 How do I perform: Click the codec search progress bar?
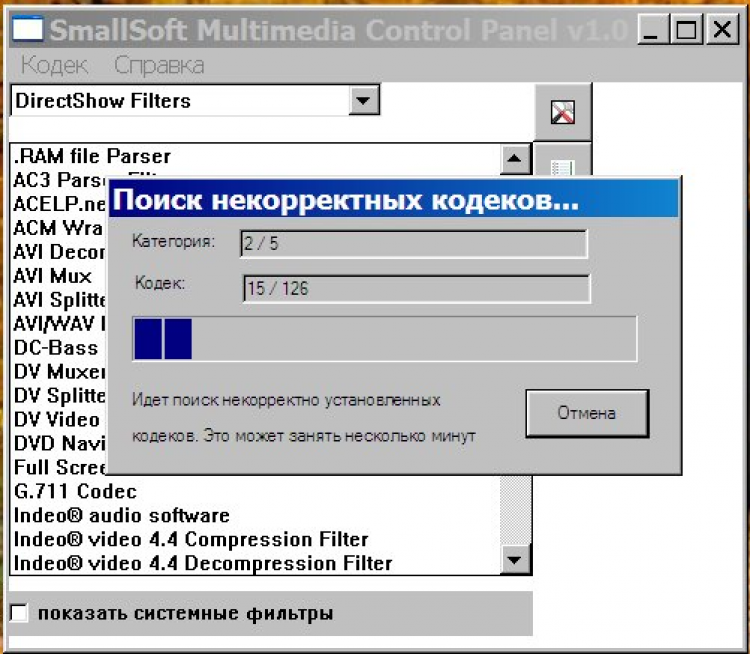(384, 339)
